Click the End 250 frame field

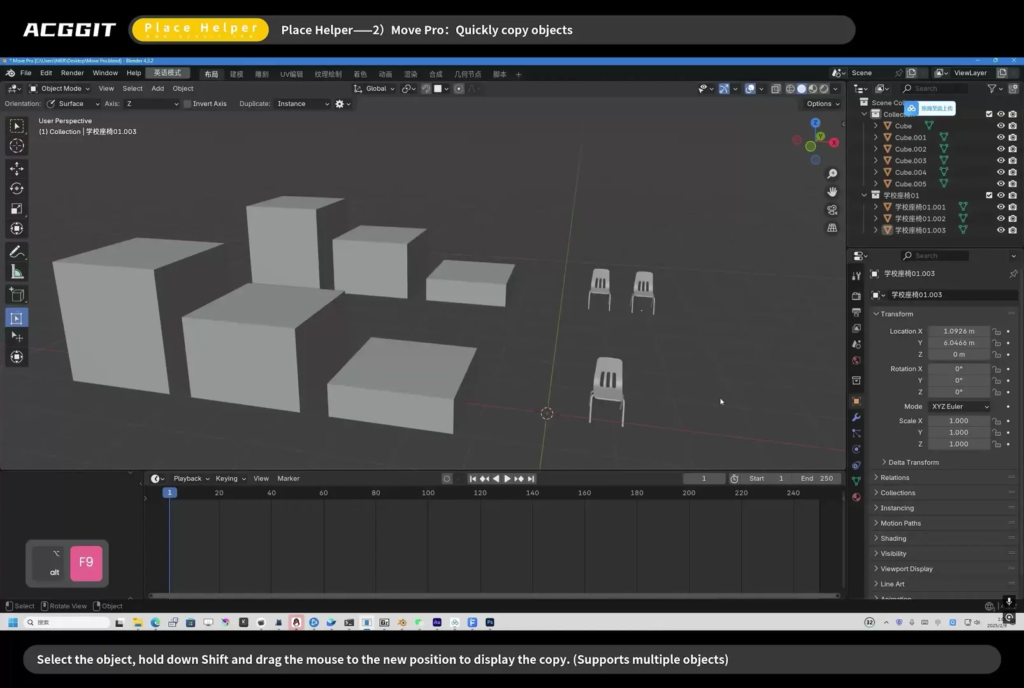(816, 478)
